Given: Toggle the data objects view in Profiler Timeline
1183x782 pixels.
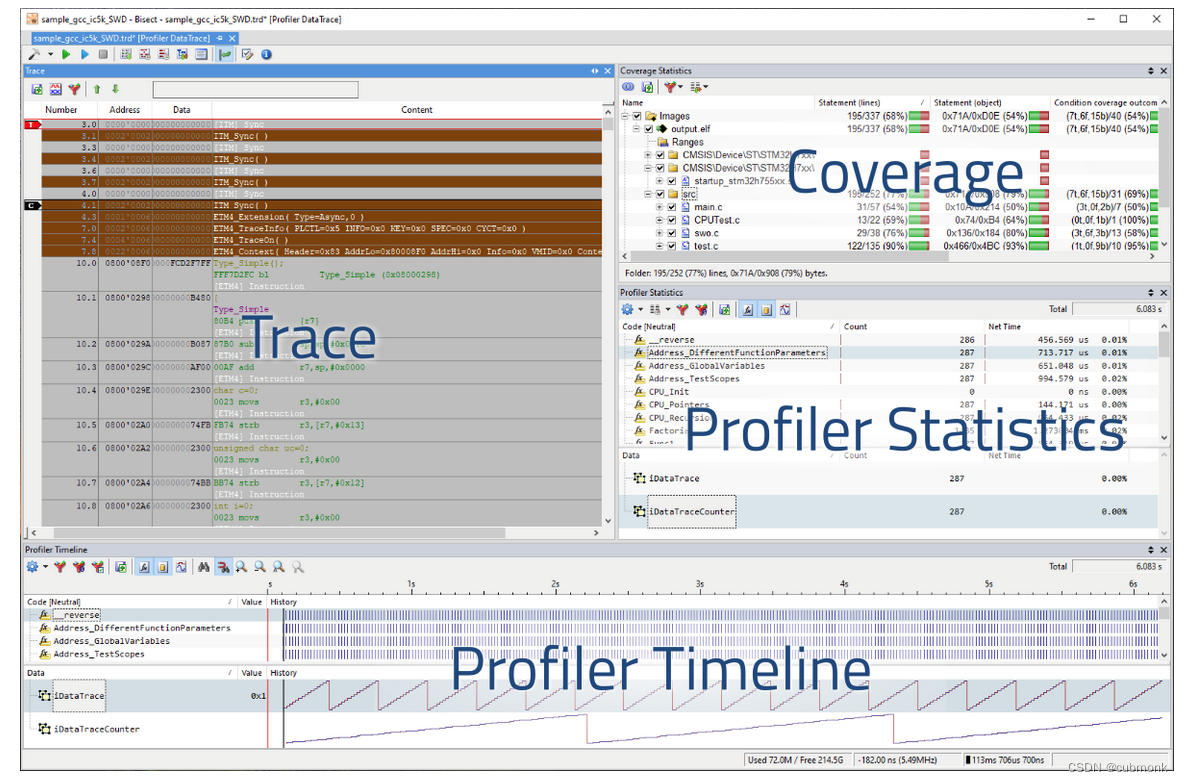Looking at the screenshot, I should pyautogui.click(x=163, y=567).
